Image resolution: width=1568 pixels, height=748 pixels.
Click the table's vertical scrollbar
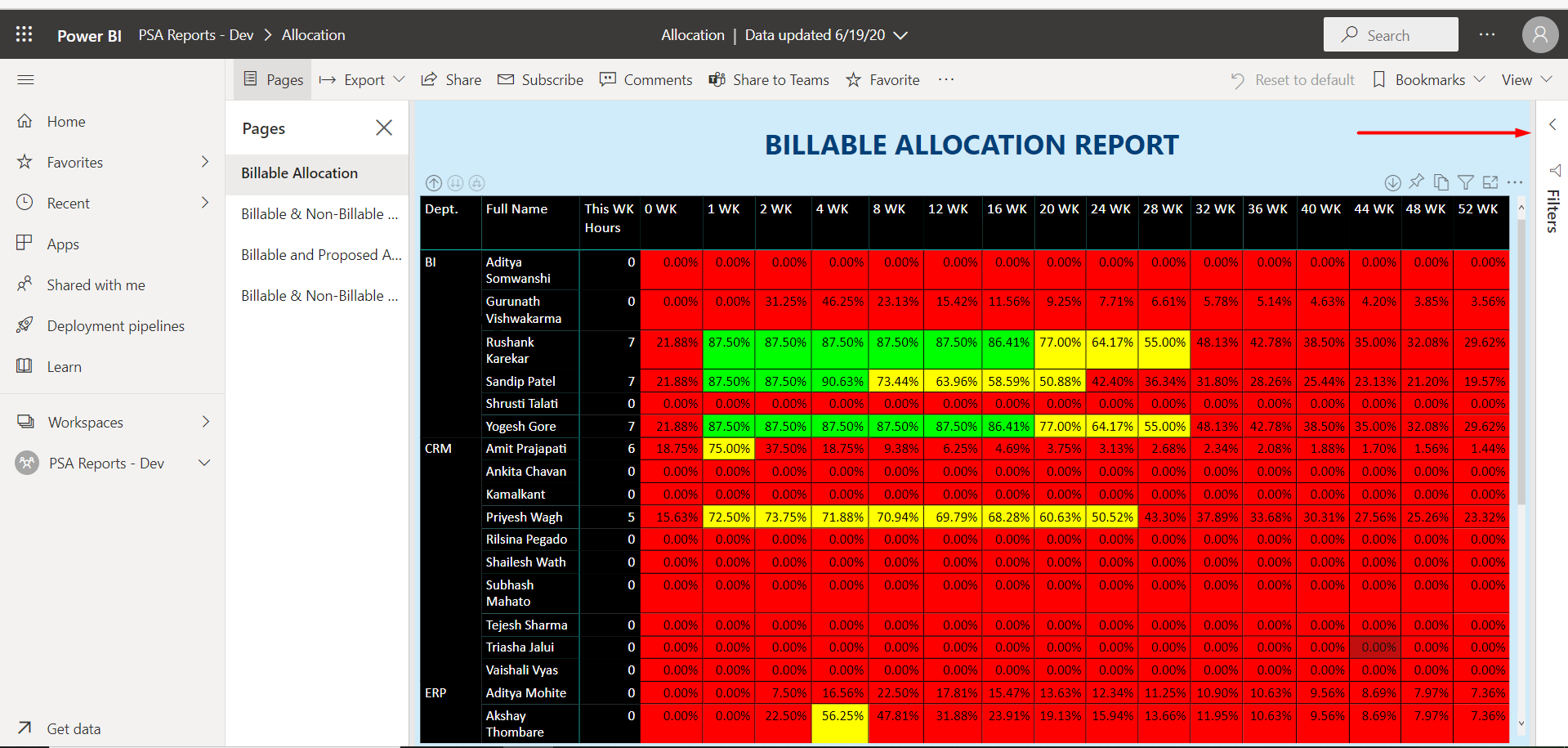1521,360
